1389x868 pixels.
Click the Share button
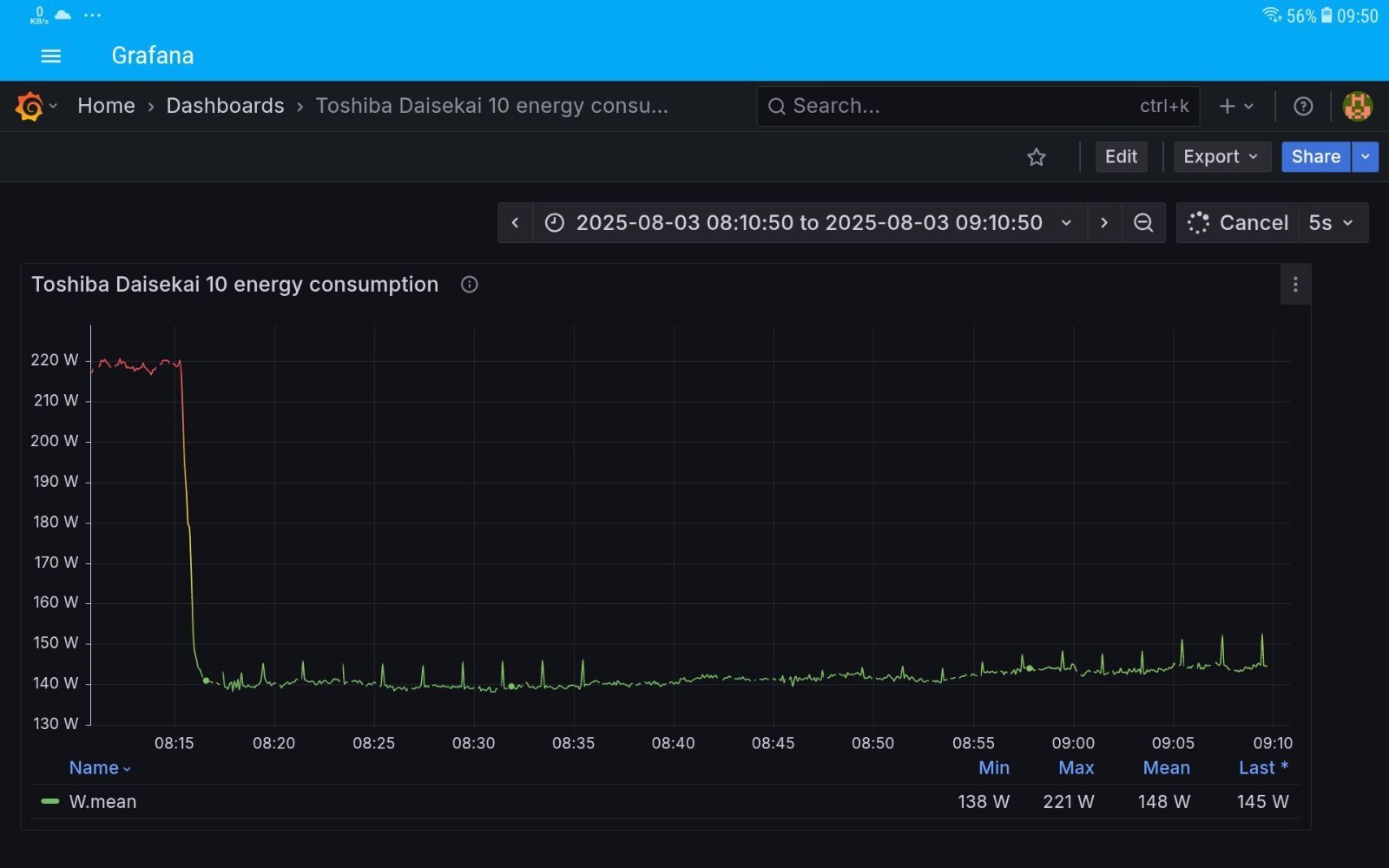pos(1316,157)
